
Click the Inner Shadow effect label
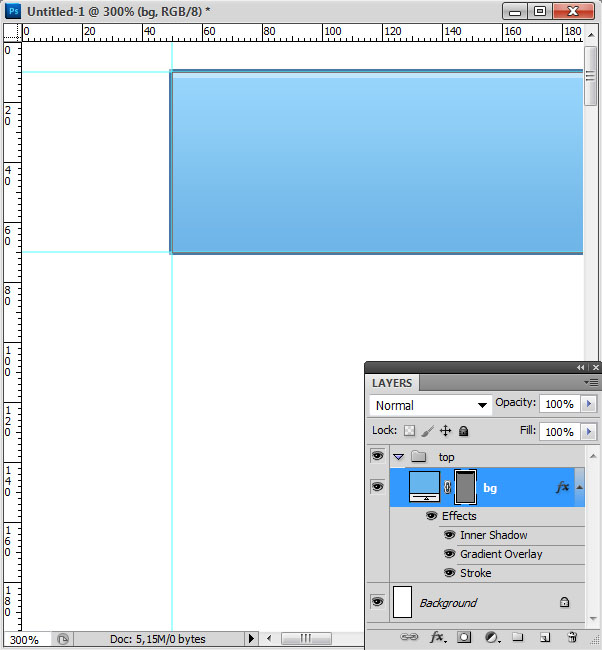pyautogui.click(x=494, y=535)
